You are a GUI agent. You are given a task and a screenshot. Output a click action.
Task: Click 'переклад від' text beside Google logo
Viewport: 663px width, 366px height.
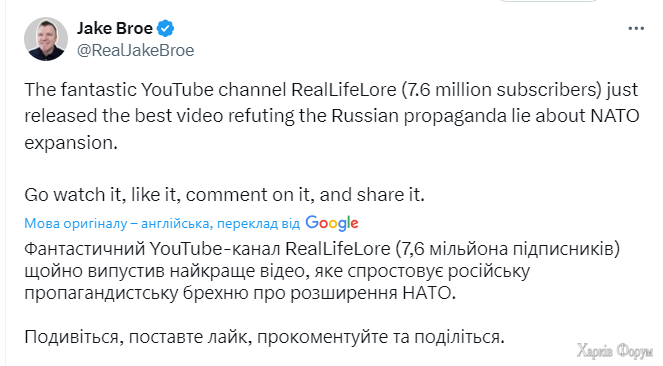point(258,224)
